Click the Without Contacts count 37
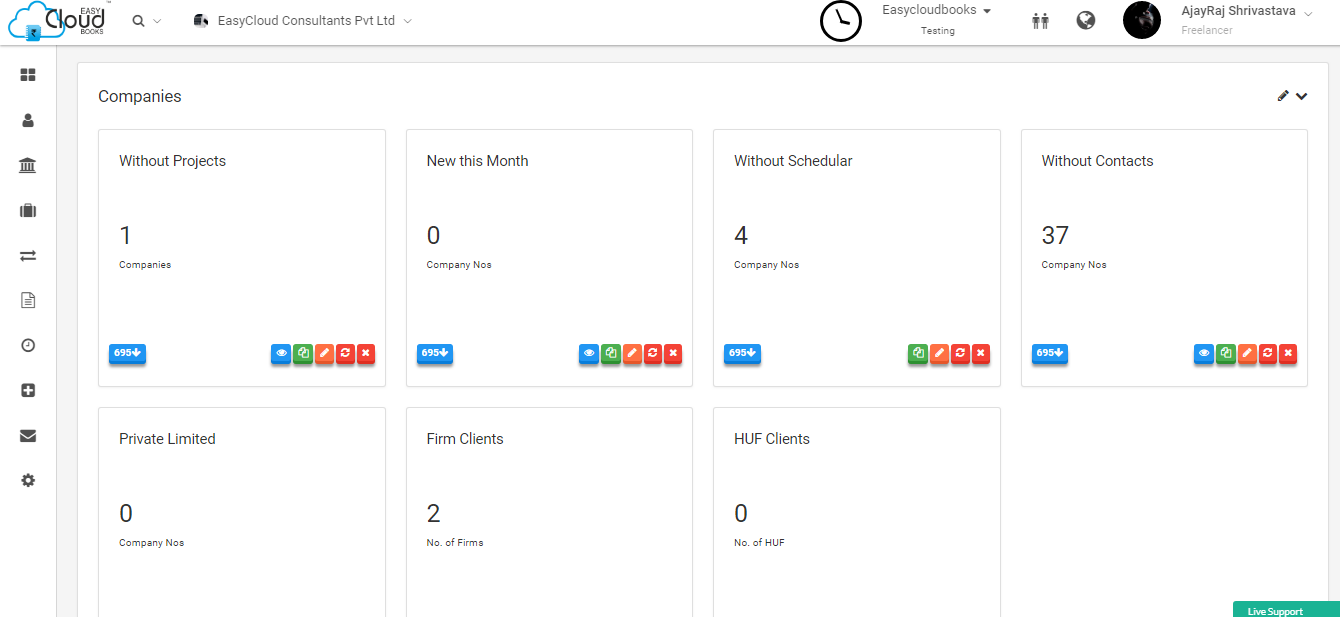 1055,235
